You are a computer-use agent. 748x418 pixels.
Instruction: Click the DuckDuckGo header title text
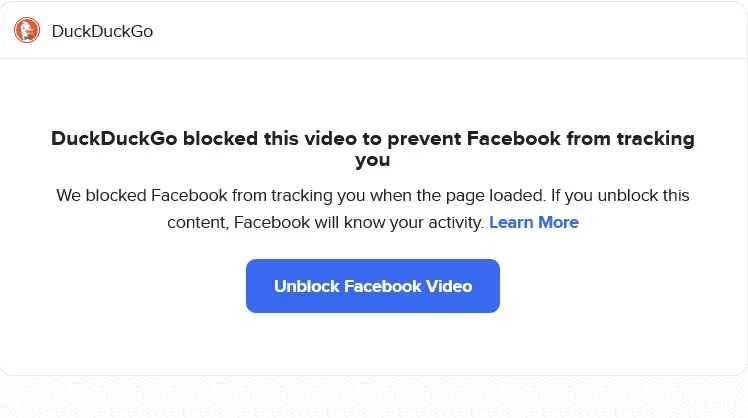(x=102, y=31)
